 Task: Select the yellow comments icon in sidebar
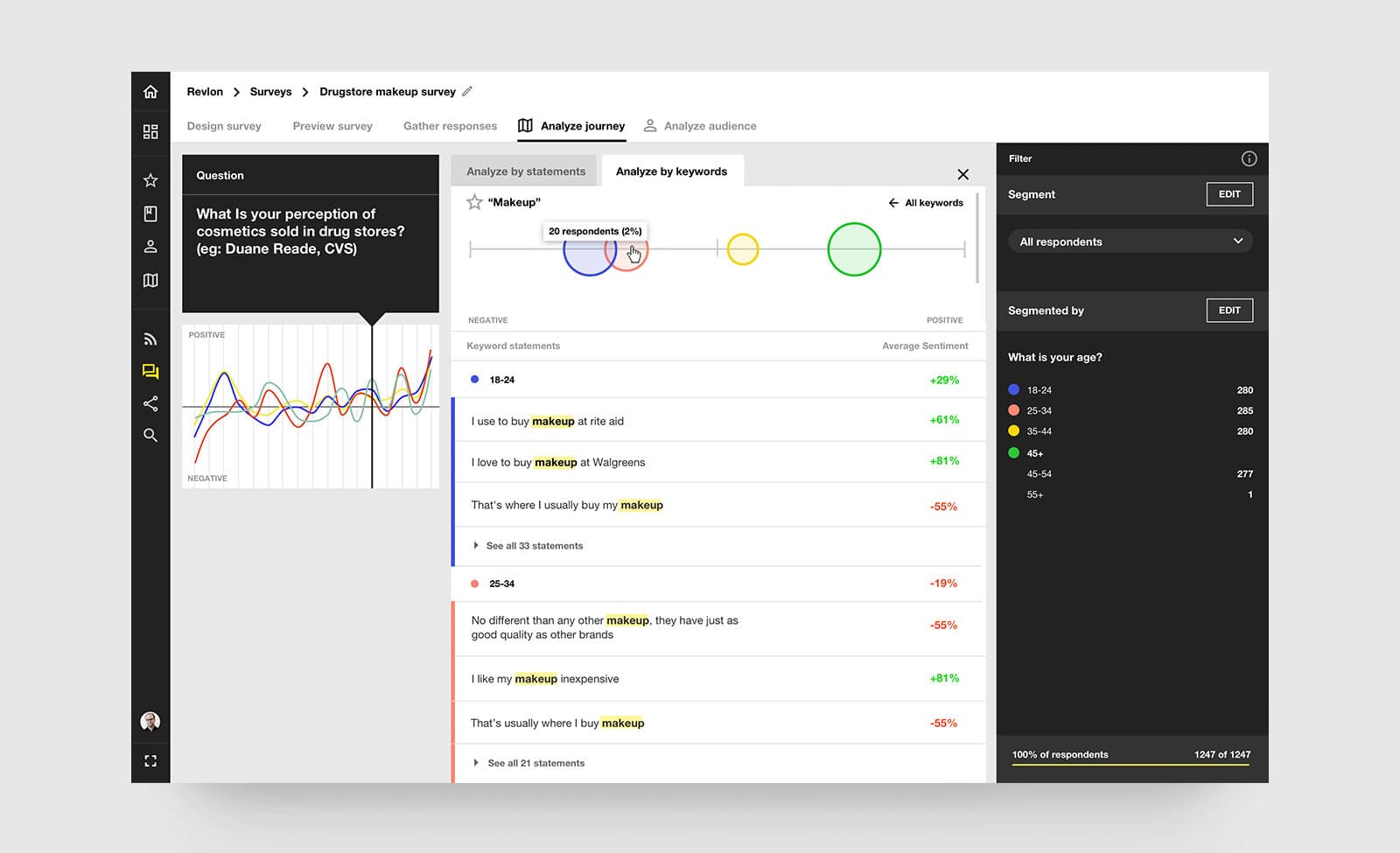(150, 372)
